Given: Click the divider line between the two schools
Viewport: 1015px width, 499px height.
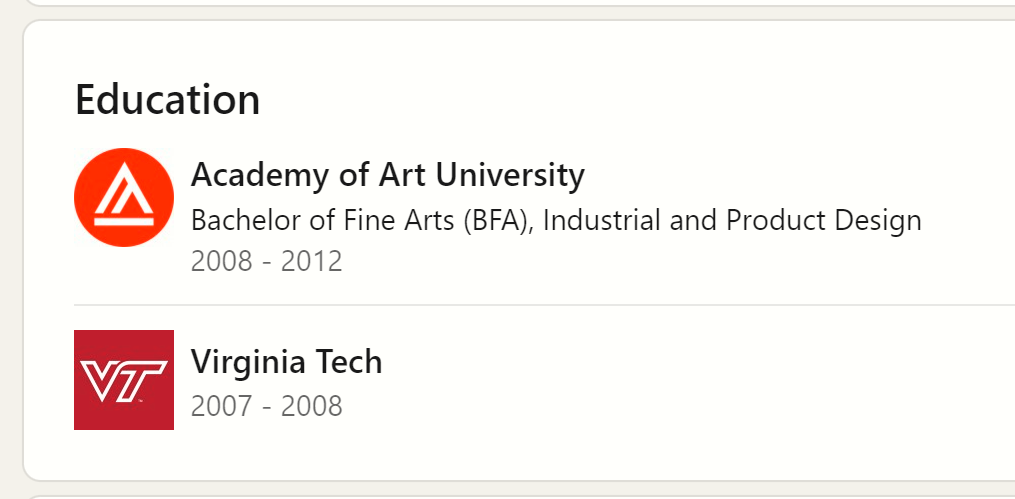Looking at the screenshot, I should [544, 304].
